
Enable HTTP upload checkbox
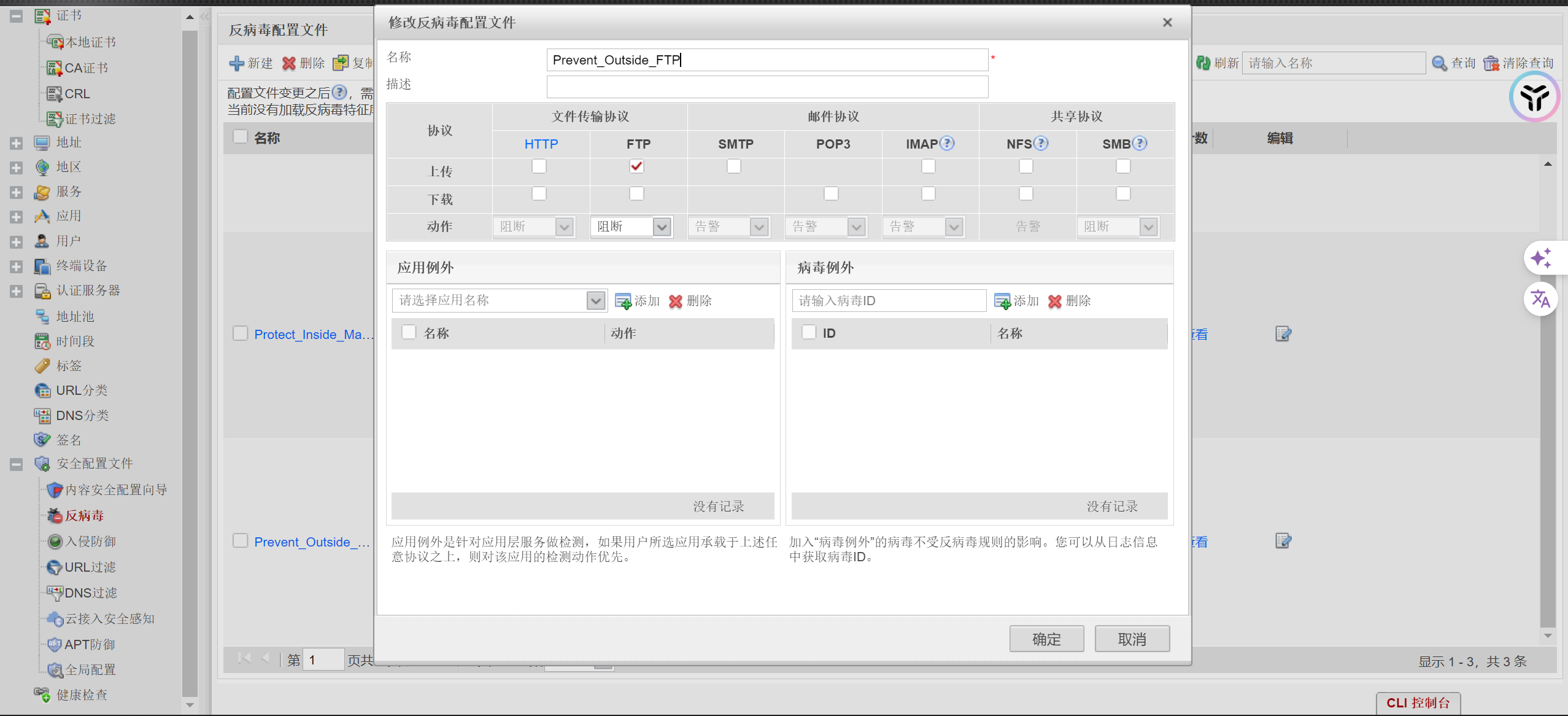point(539,166)
